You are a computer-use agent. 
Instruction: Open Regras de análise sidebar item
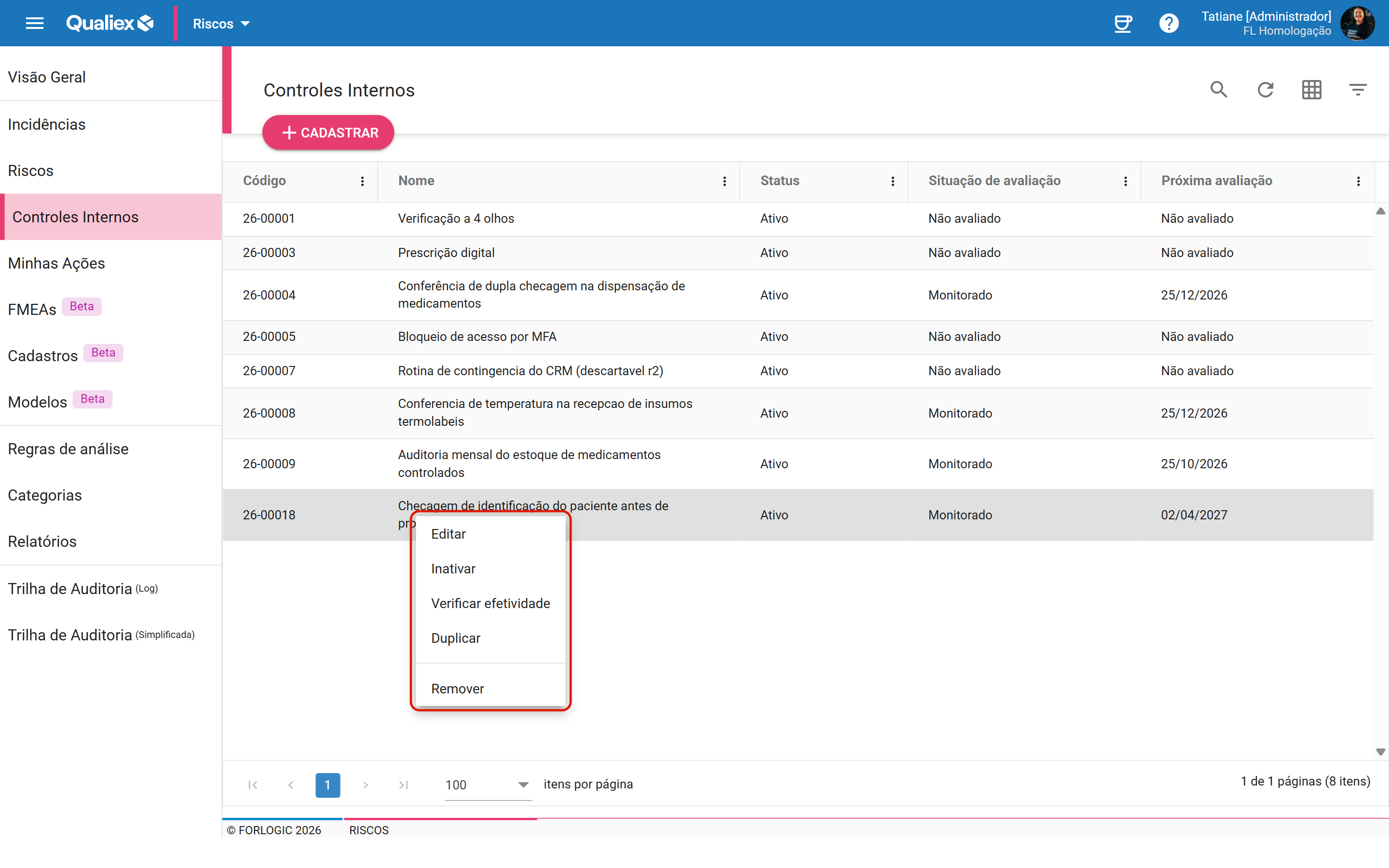pos(111,448)
